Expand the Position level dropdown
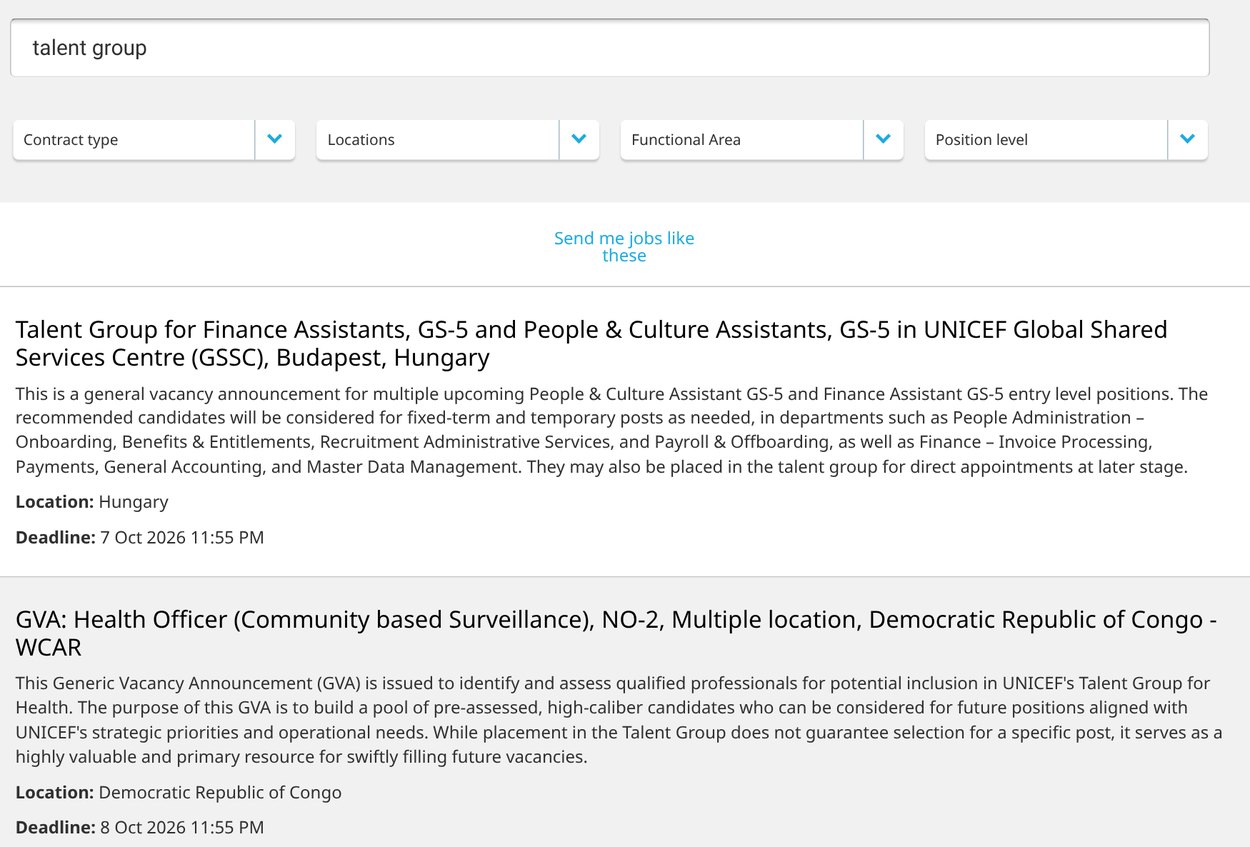Screen dimensions: 1250x847 (1066, 140)
